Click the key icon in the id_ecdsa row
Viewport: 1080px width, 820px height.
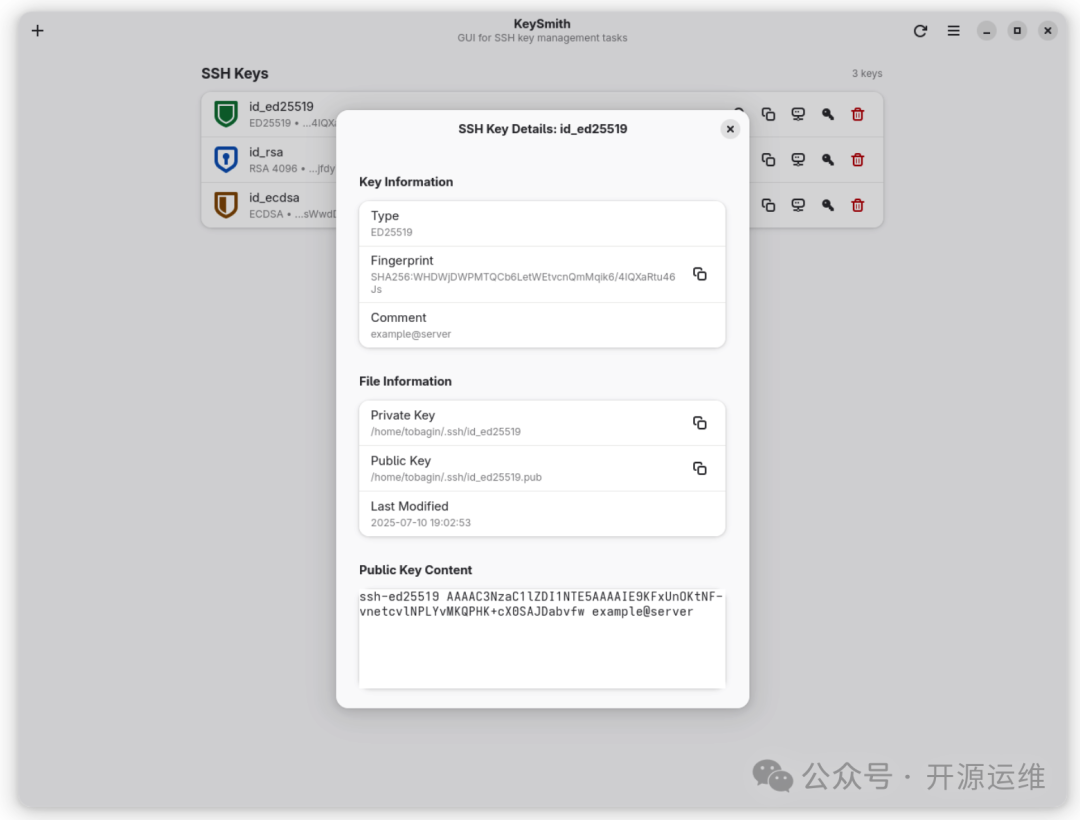(x=828, y=205)
